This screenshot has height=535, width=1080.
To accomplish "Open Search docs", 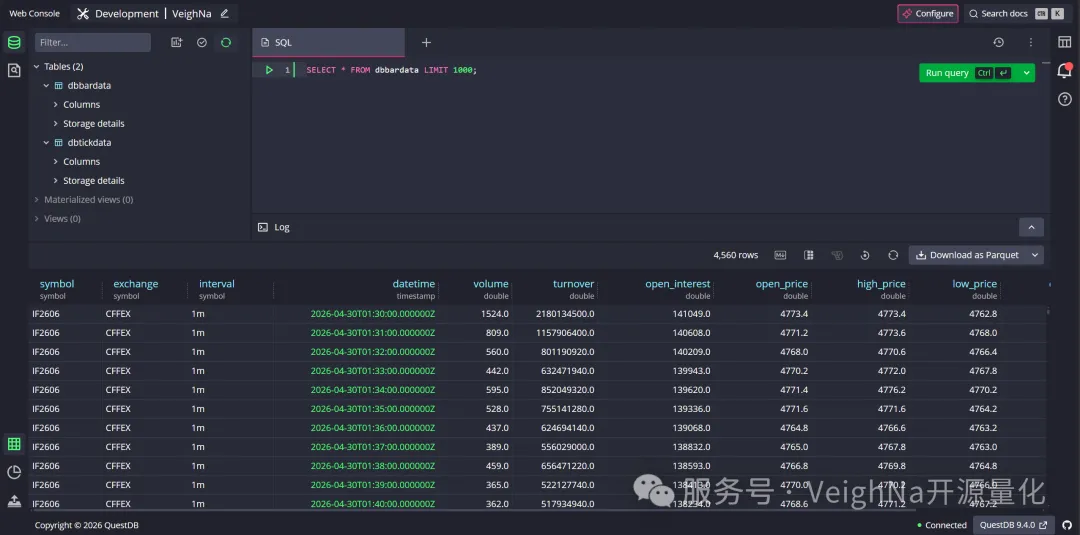I will click(1016, 14).
